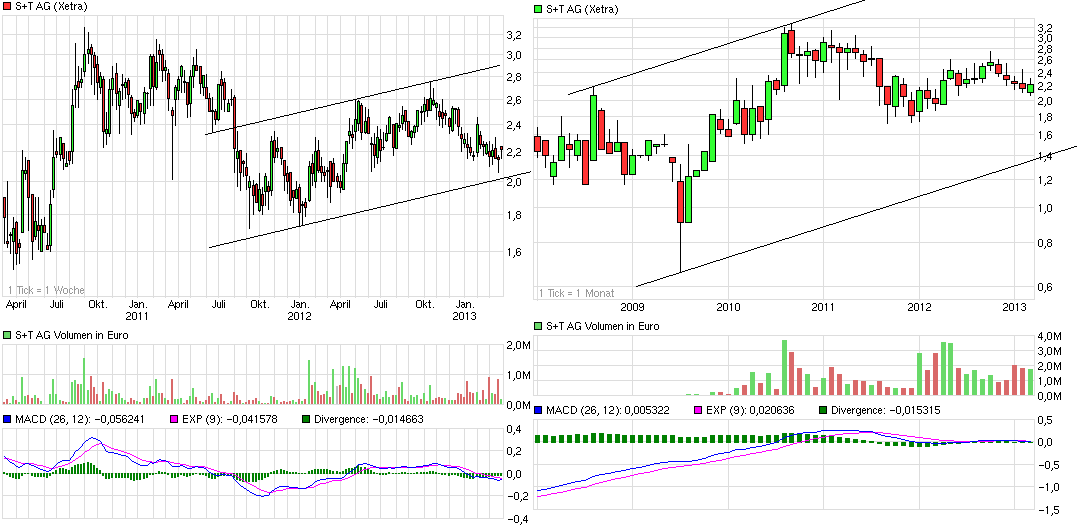This screenshot has height=527, width=1077.
Task: Click the green swatch beside right S+T AG (Xetra) title
Action: [x=538, y=9]
